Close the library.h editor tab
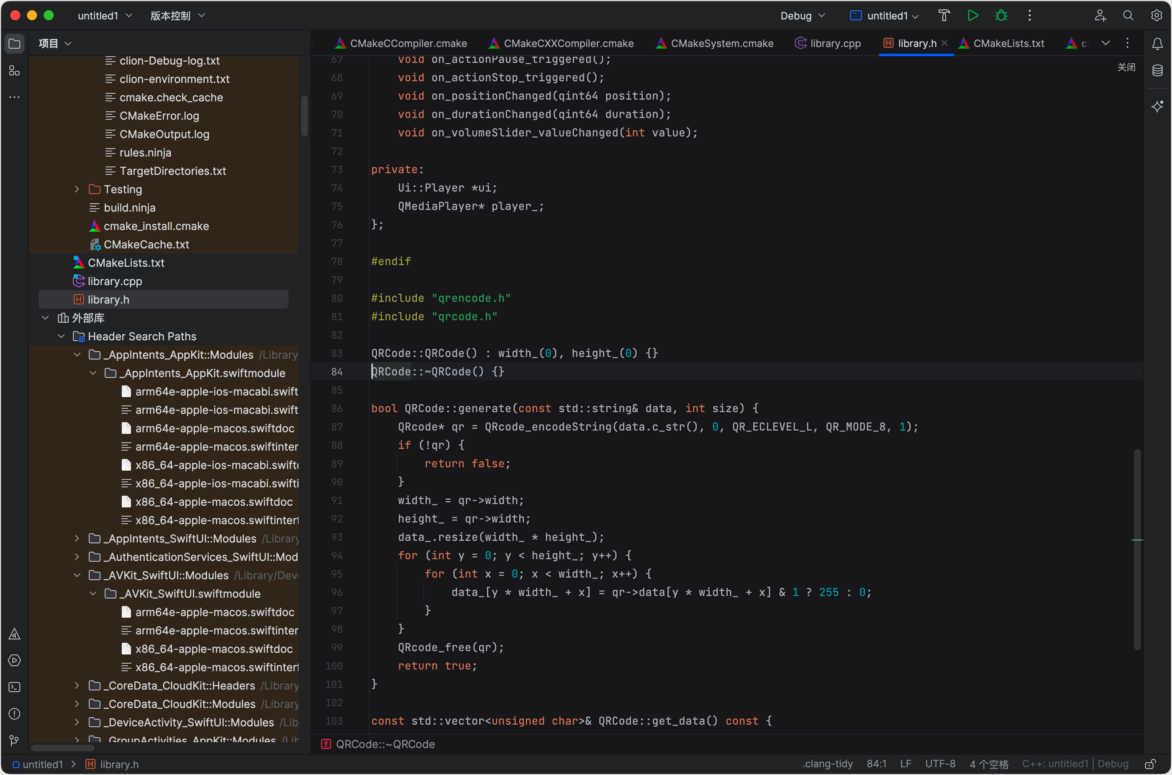 [x=945, y=43]
